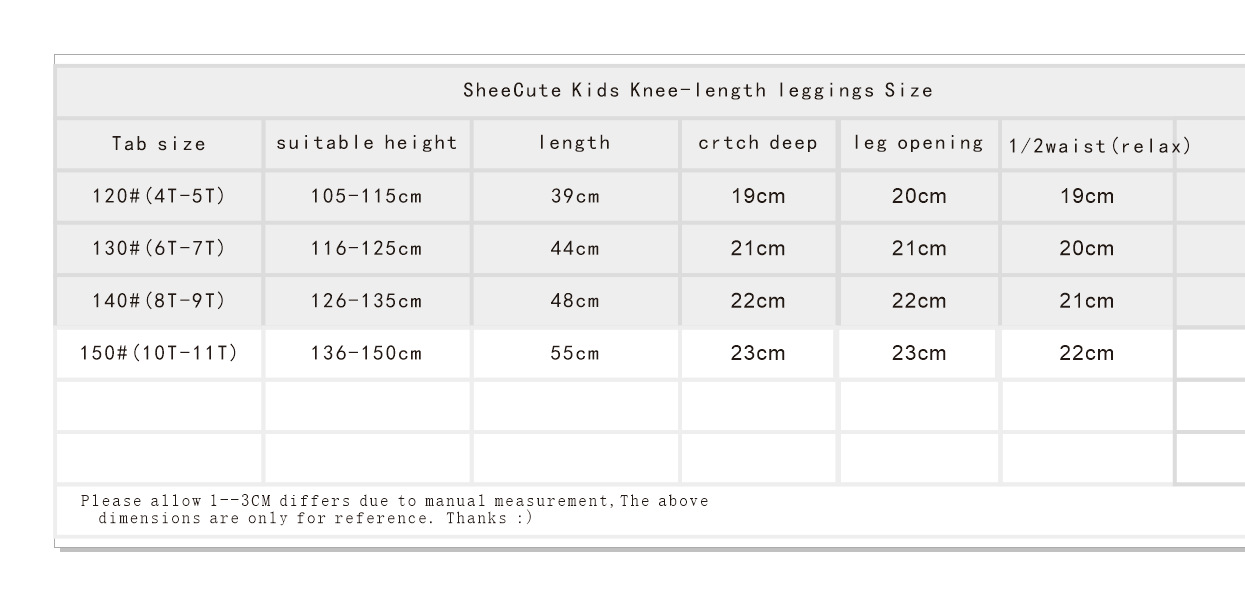The image size is (1245, 595).
Task: Select the 140#(8T-9T) size cell
Action: pos(159,301)
